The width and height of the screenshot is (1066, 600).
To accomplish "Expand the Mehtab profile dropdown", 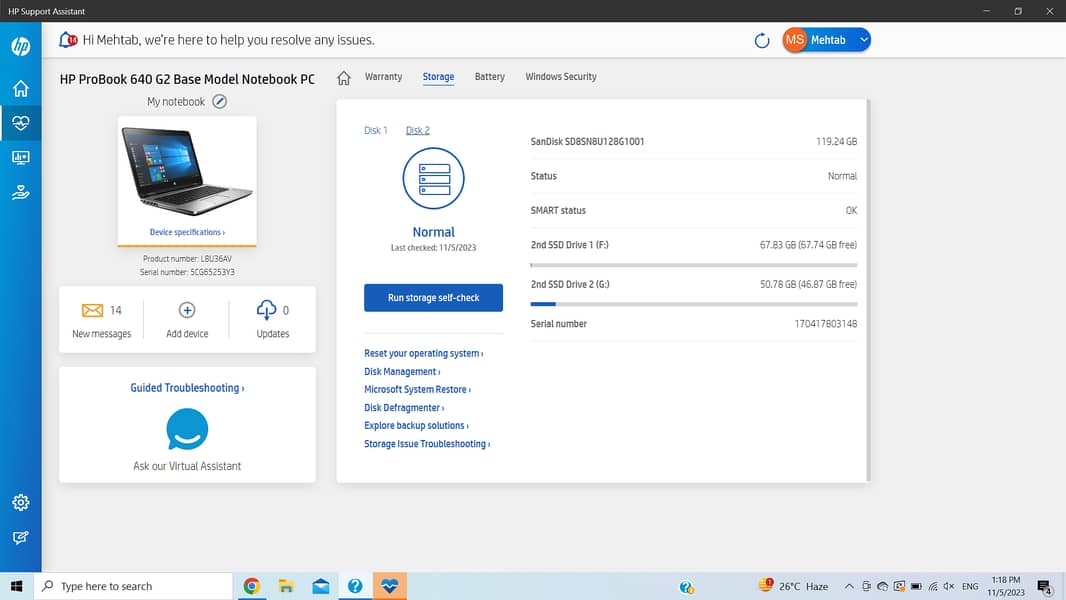I will click(864, 40).
